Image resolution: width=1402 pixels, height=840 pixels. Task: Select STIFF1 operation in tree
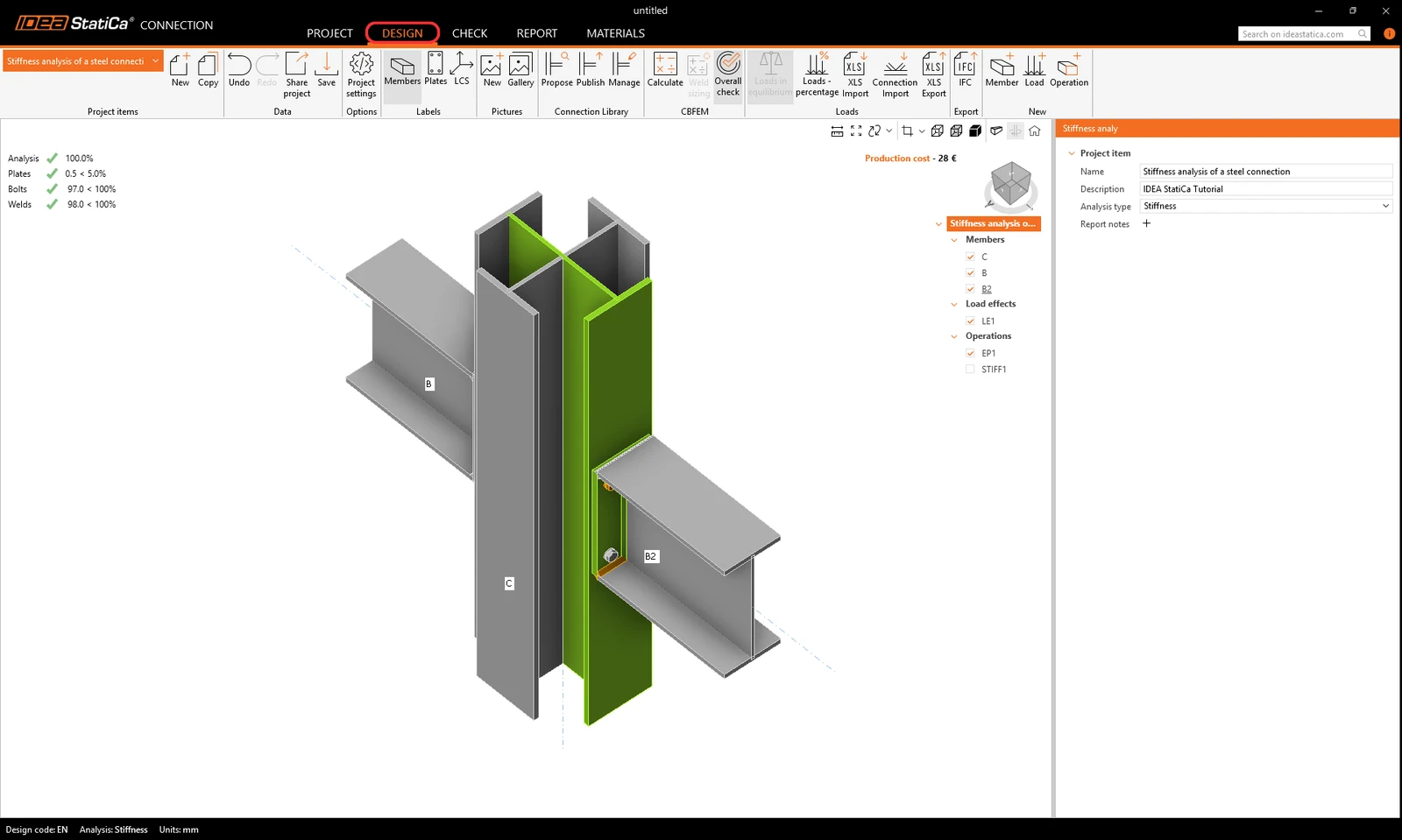(994, 370)
